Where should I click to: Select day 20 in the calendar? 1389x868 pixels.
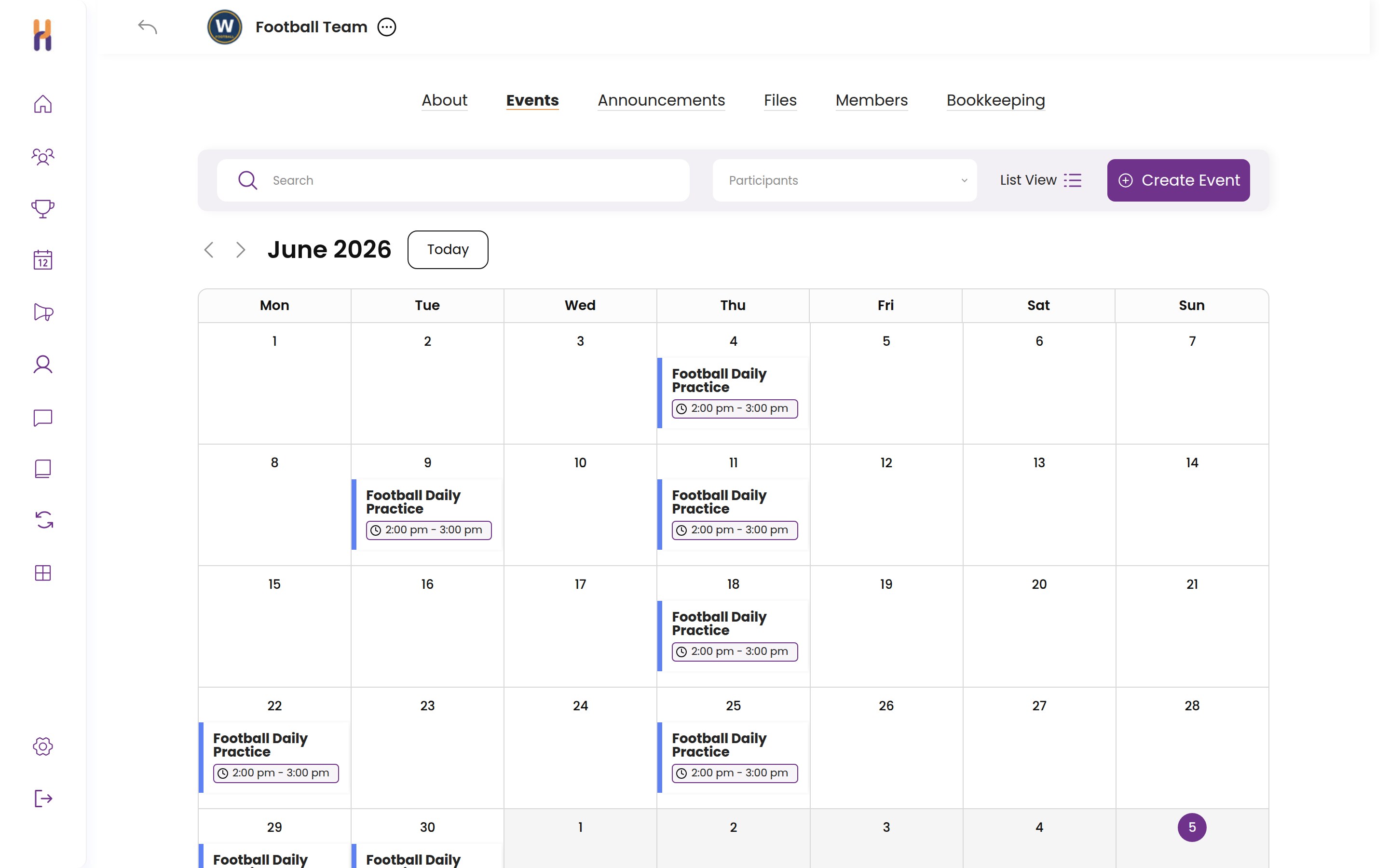click(1039, 584)
